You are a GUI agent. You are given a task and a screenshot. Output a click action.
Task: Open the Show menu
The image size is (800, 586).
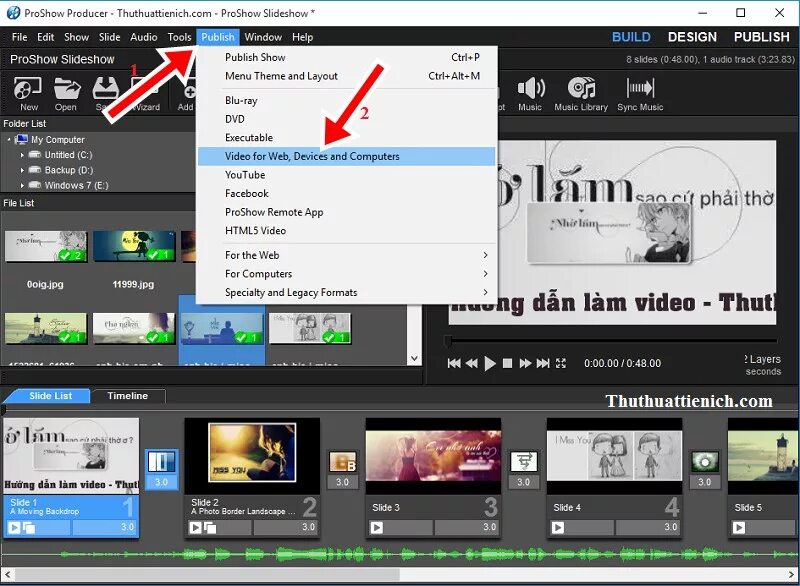[x=77, y=37]
